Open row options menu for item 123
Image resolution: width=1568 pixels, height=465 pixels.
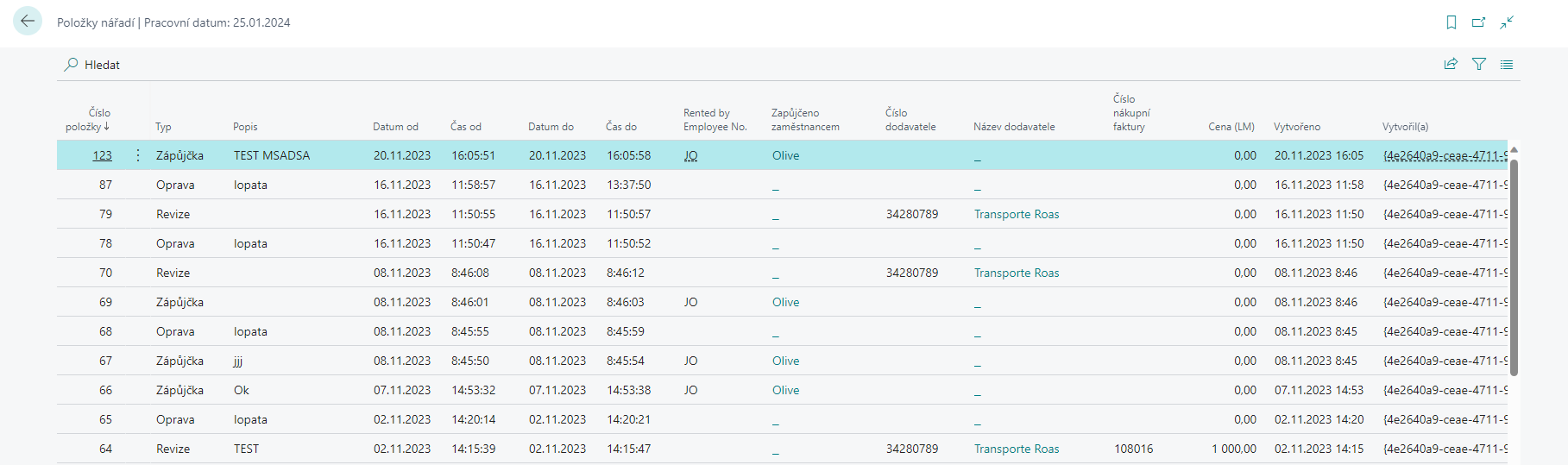click(x=138, y=155)
